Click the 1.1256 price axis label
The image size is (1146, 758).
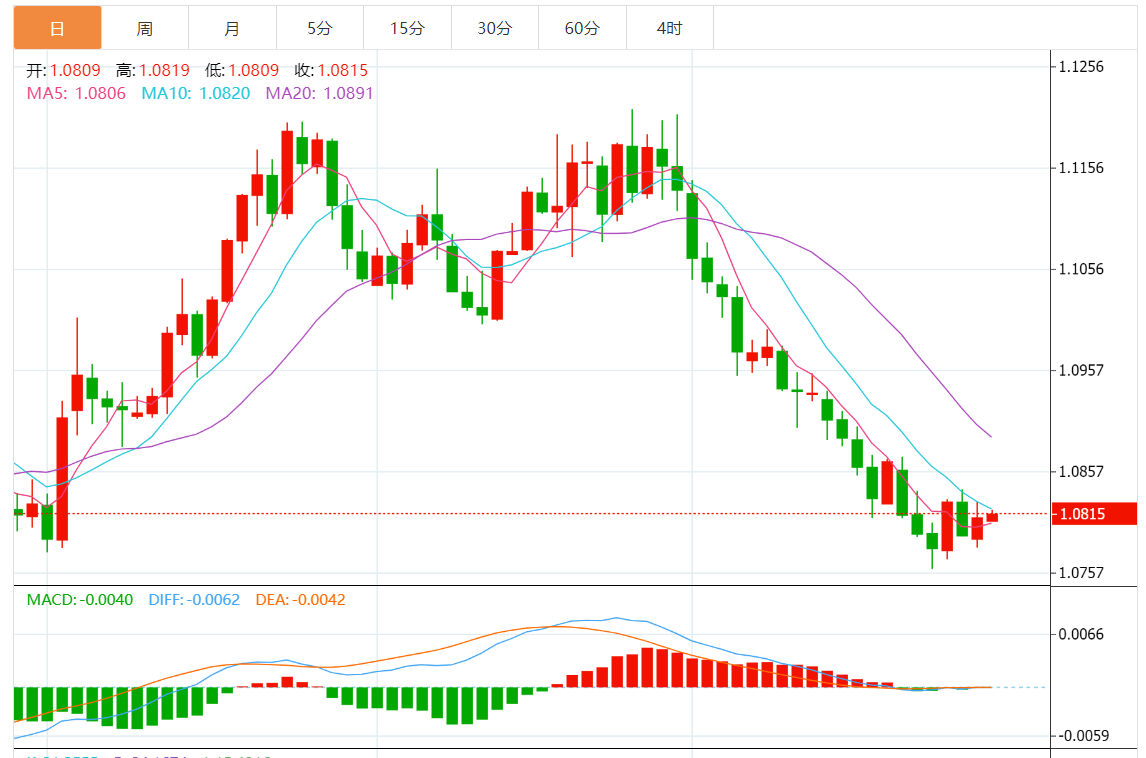(x=1081, y=67)
